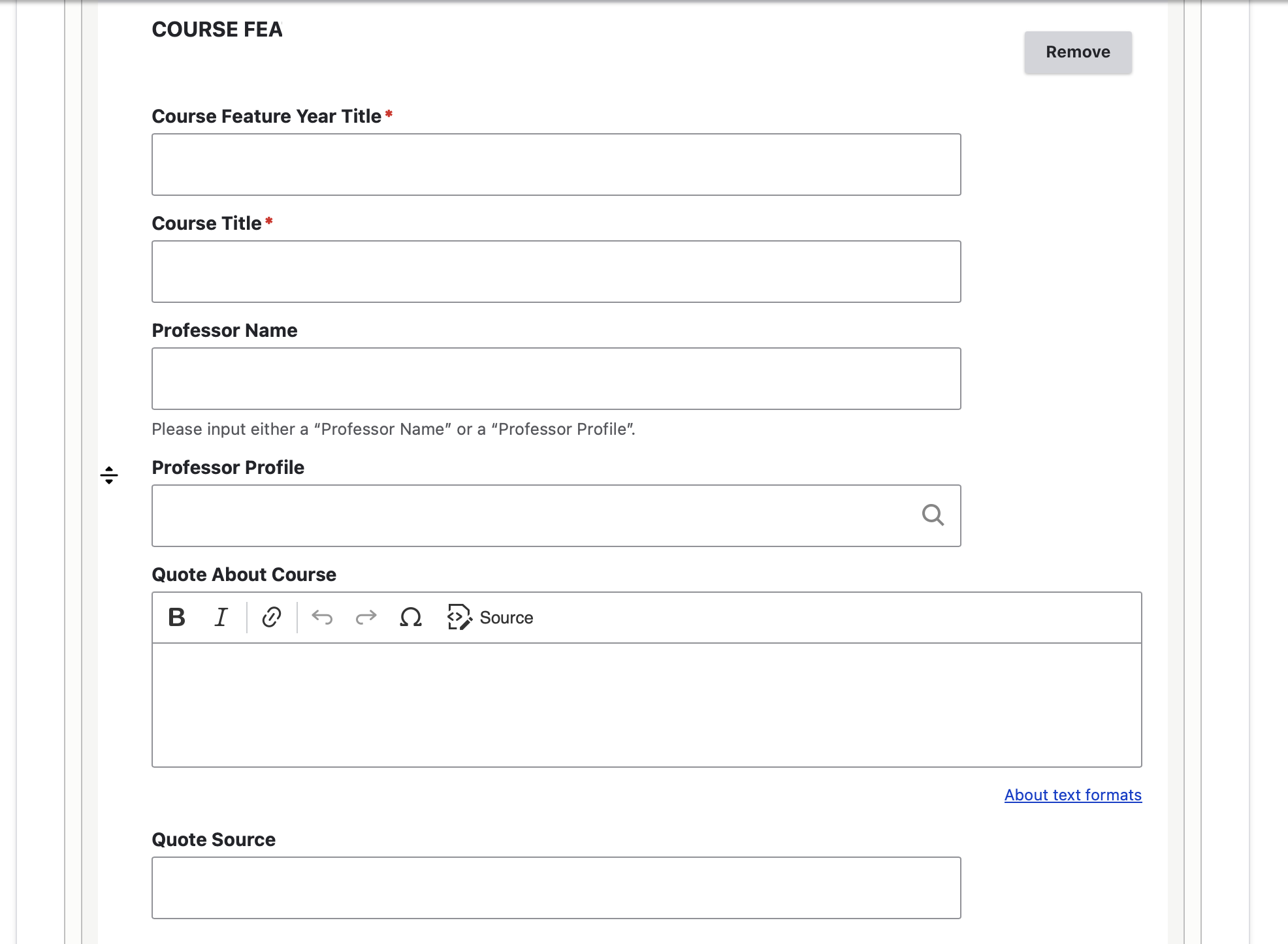This screenshot has height=944, width=1288.
Task: Switch editor to Source view
Action: (x=491, y=617)
